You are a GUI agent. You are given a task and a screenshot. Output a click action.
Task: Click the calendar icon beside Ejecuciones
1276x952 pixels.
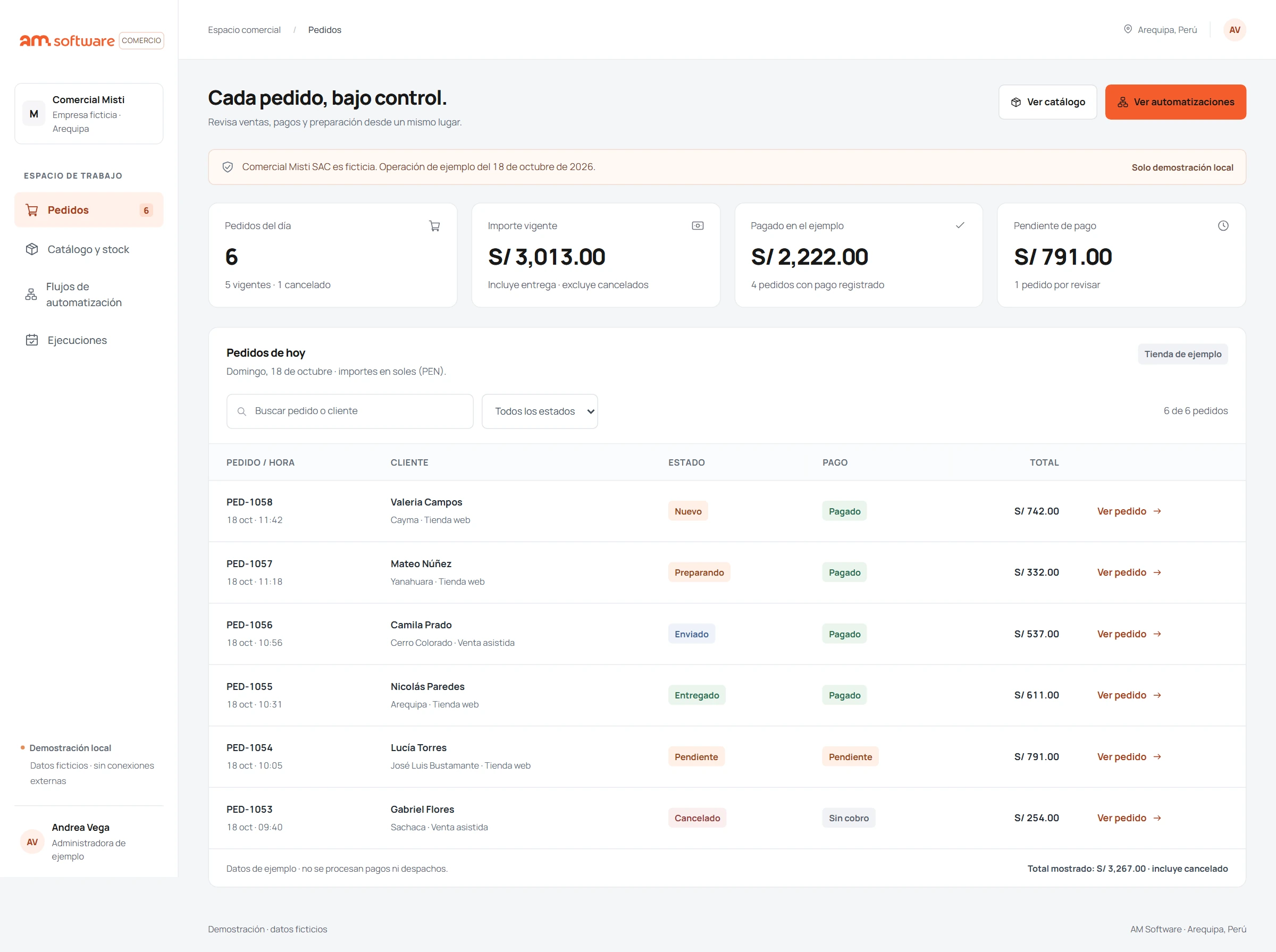coord(32,341)
